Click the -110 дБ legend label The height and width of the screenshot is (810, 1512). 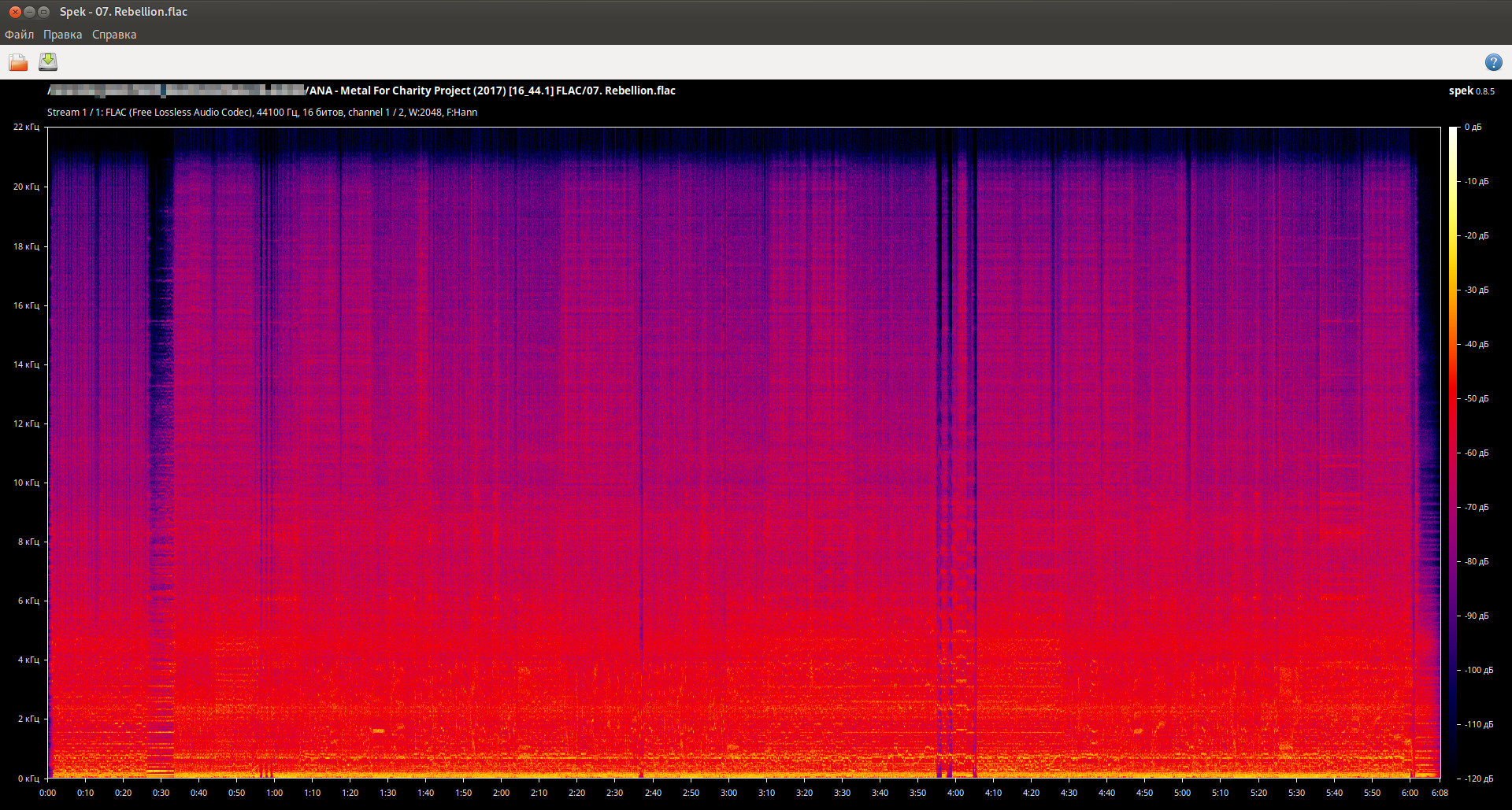tap(1478, 724)
